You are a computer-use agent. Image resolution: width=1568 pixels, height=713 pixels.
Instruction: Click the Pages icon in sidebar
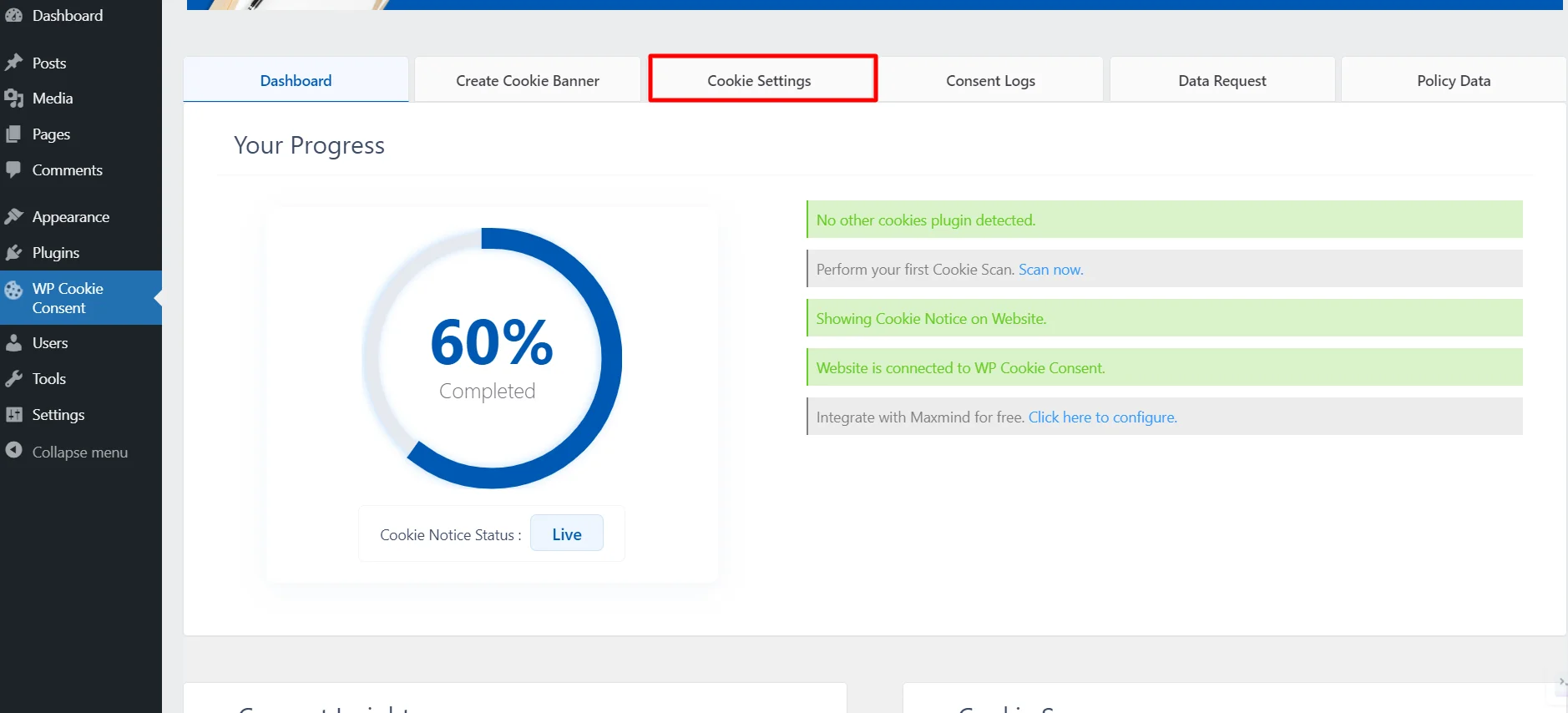pos(13,134)
